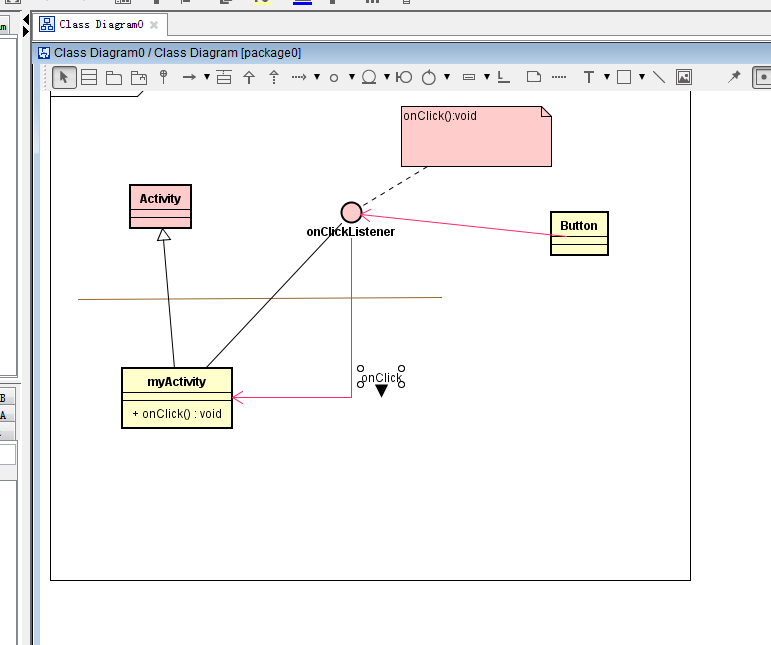Select the pointer selection tool
The image size is (771, 645).
pos(64,77)
